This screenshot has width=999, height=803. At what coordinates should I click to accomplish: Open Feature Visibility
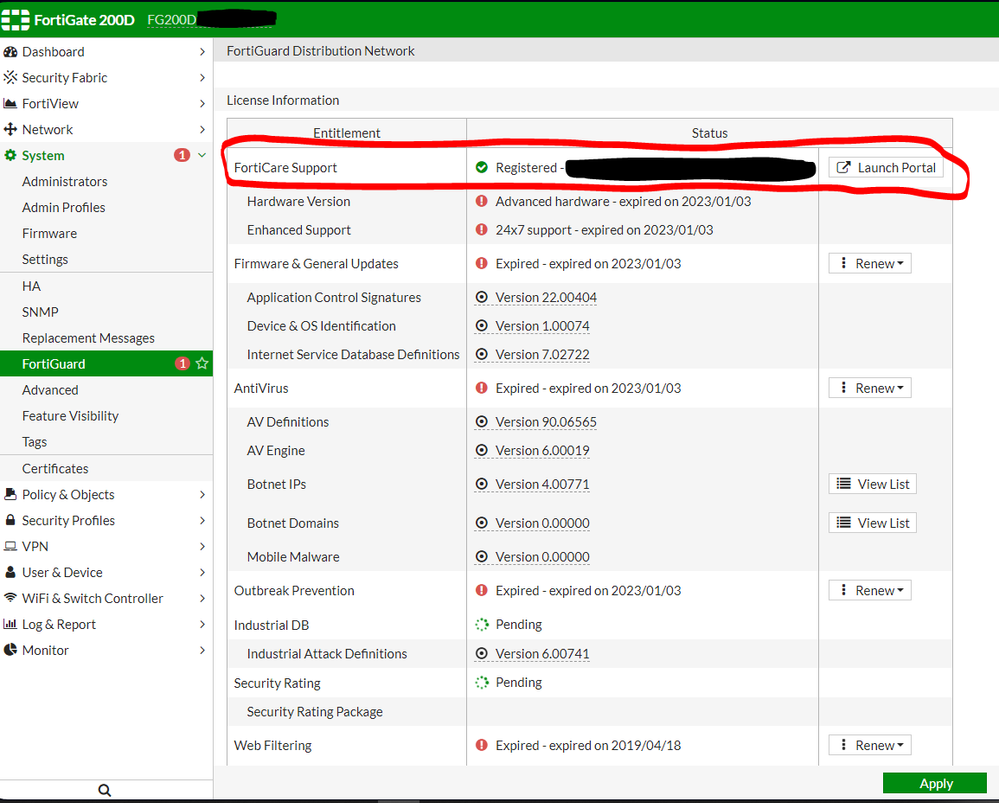coord(106,416)
